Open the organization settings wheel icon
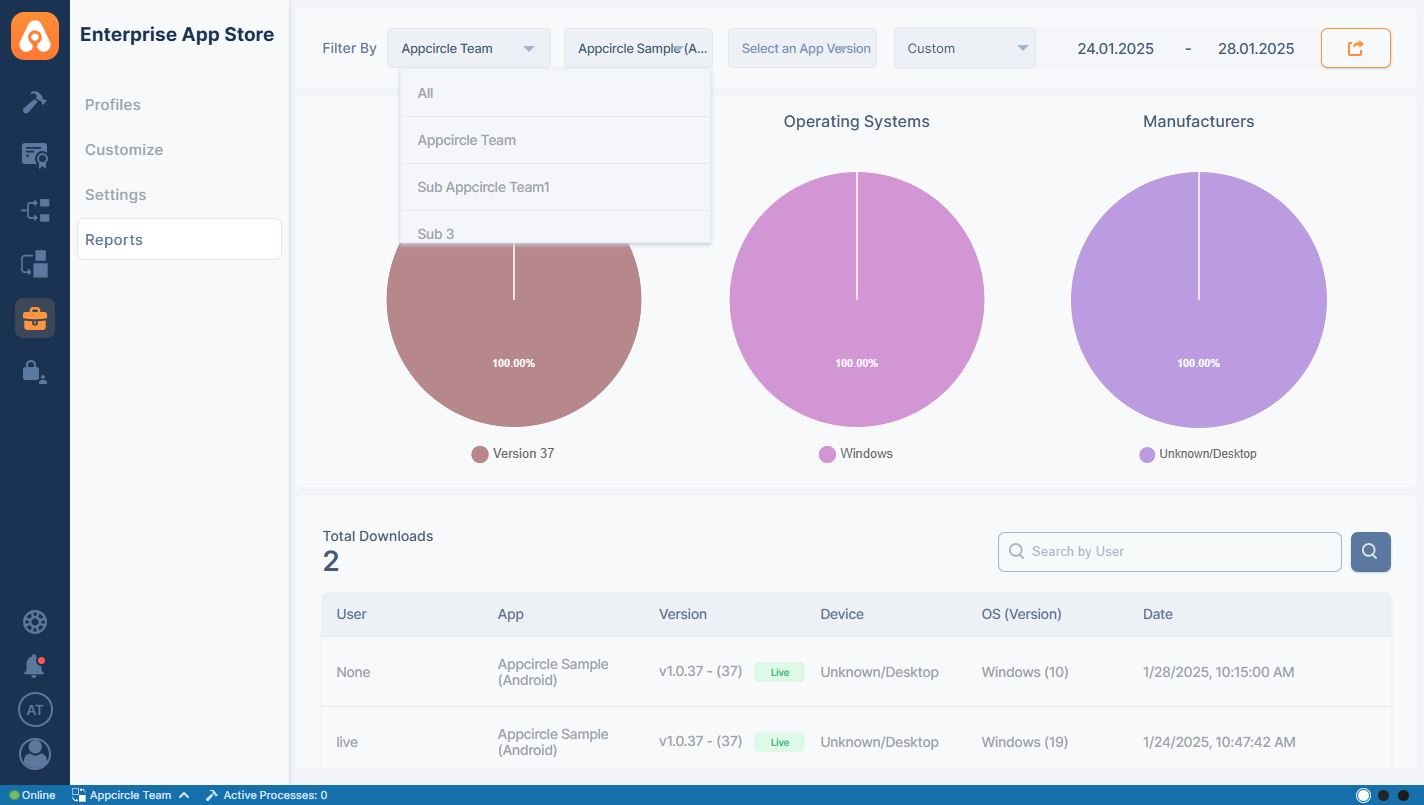This screenshot has height=805, width=1424. click(35, 622)
